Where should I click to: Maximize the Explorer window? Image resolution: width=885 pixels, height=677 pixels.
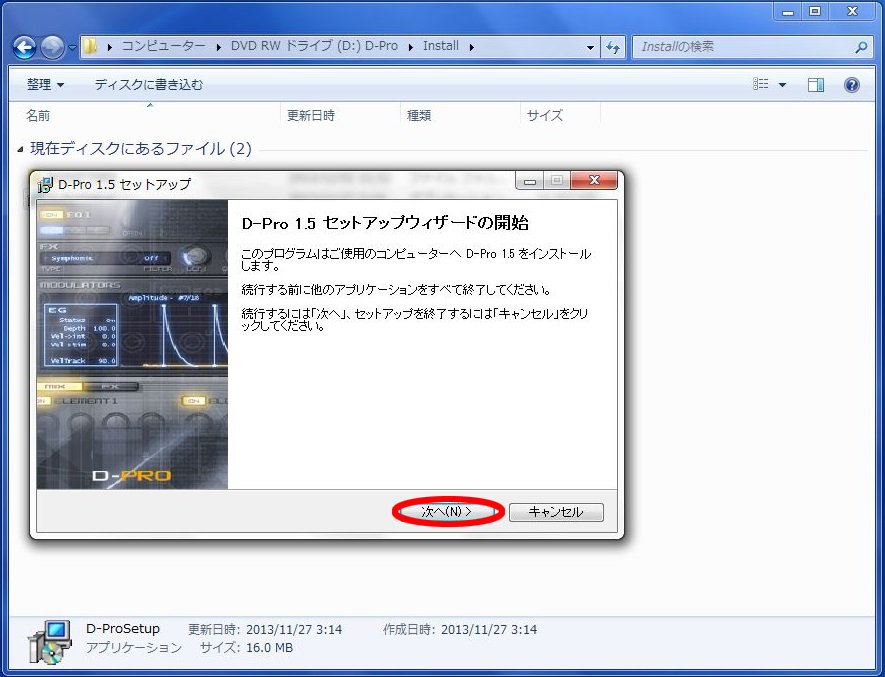[x=814, y=12]
